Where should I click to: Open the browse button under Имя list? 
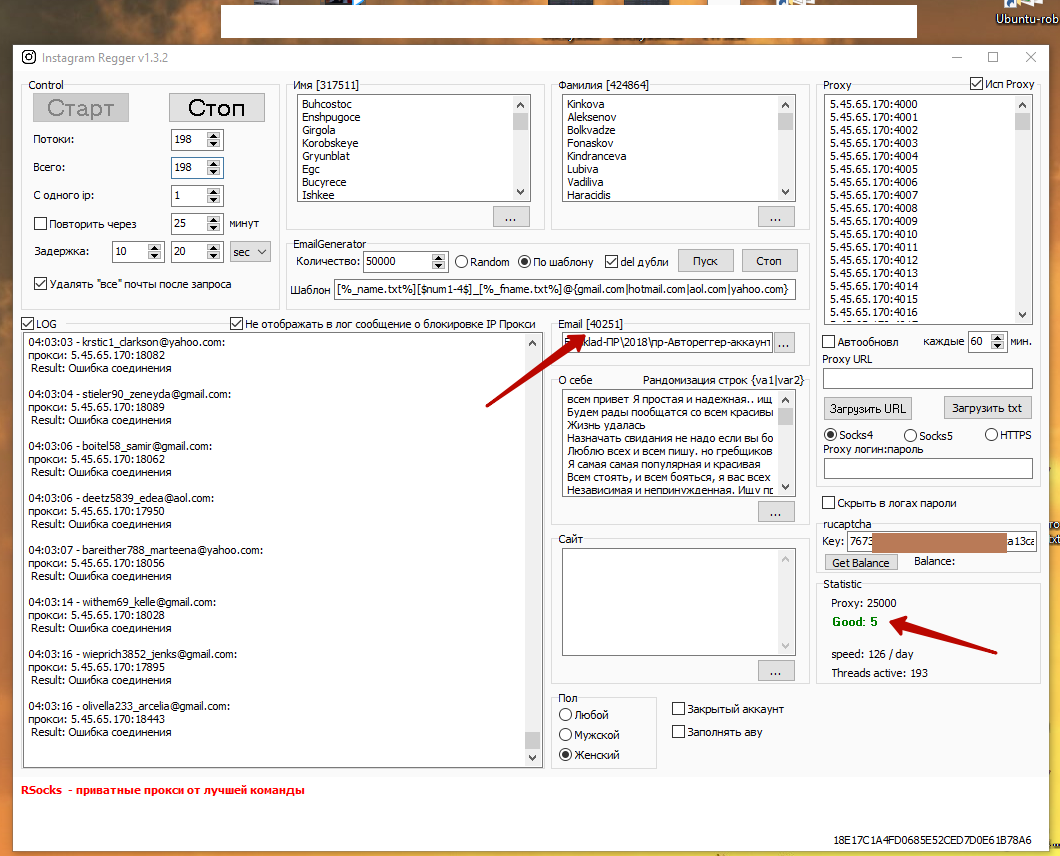click(510, 216)
